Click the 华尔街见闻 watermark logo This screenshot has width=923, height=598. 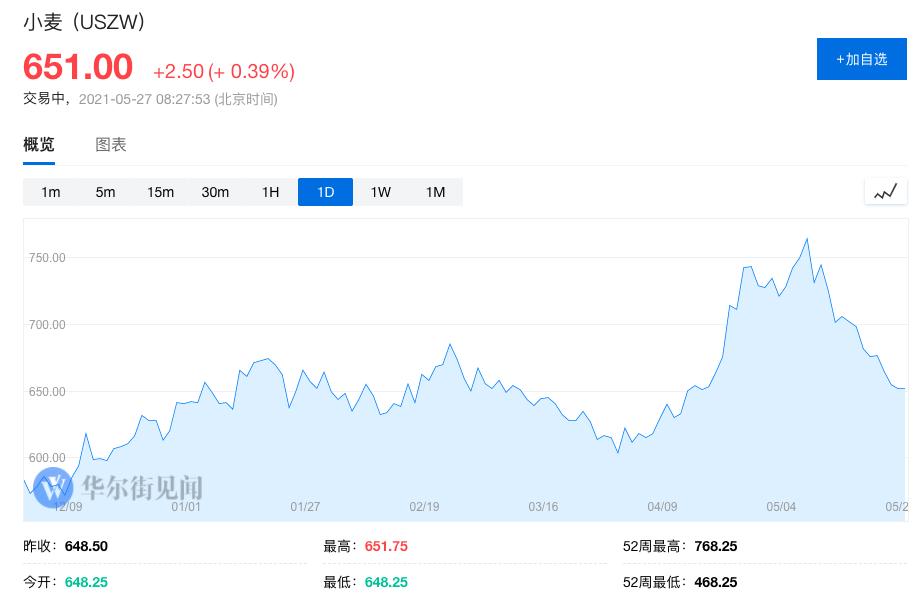click(x=118, y=487)
